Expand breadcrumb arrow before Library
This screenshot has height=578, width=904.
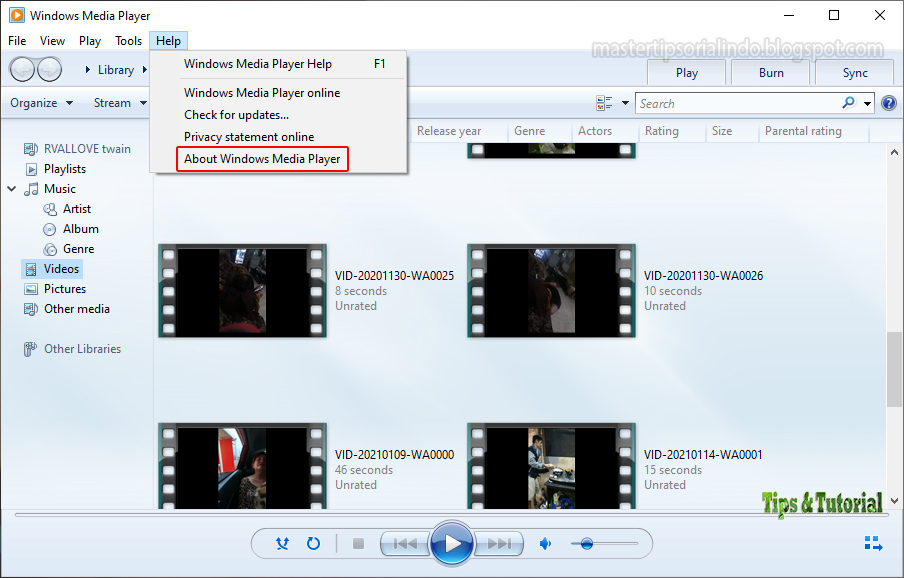coord(88,70)
